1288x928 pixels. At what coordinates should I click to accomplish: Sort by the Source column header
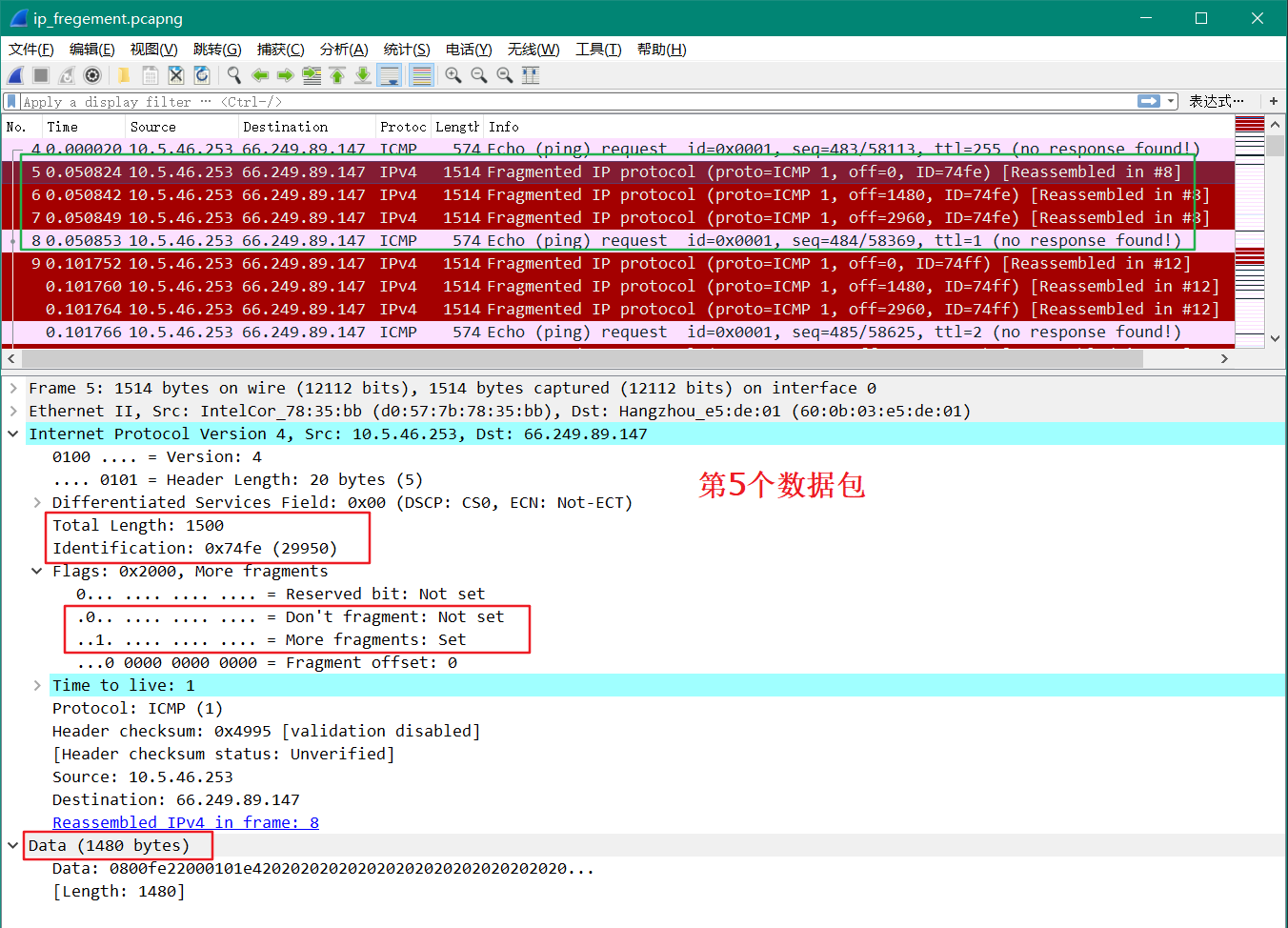tap(182, 127)
